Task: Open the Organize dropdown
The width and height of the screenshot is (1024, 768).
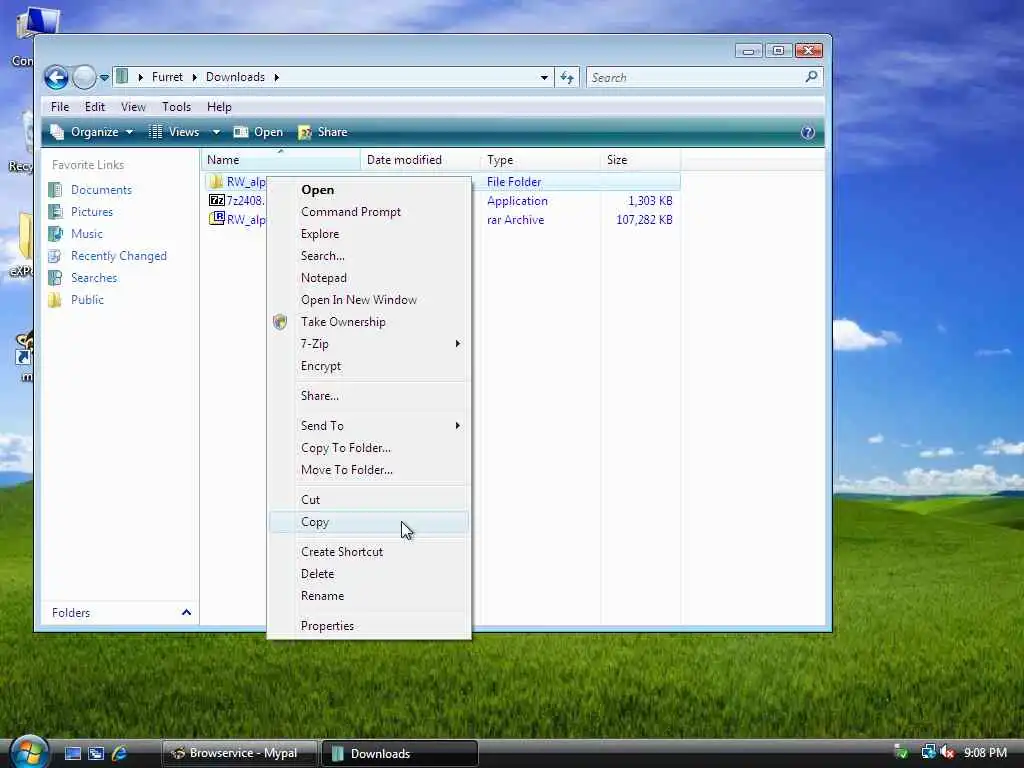Action: 92,132
